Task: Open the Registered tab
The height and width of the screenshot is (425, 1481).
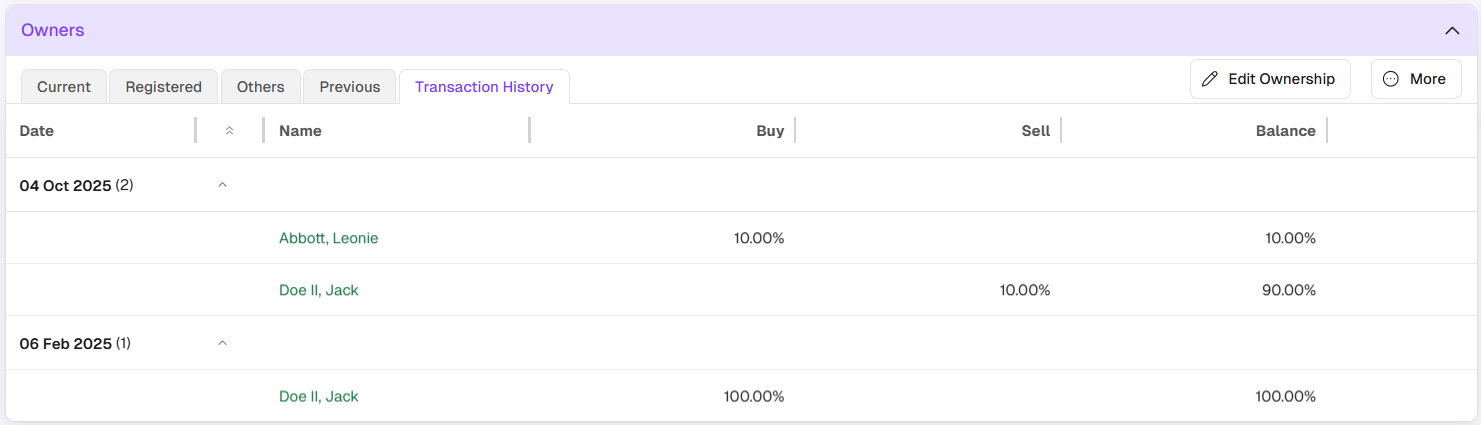Action: pos(163,87)
